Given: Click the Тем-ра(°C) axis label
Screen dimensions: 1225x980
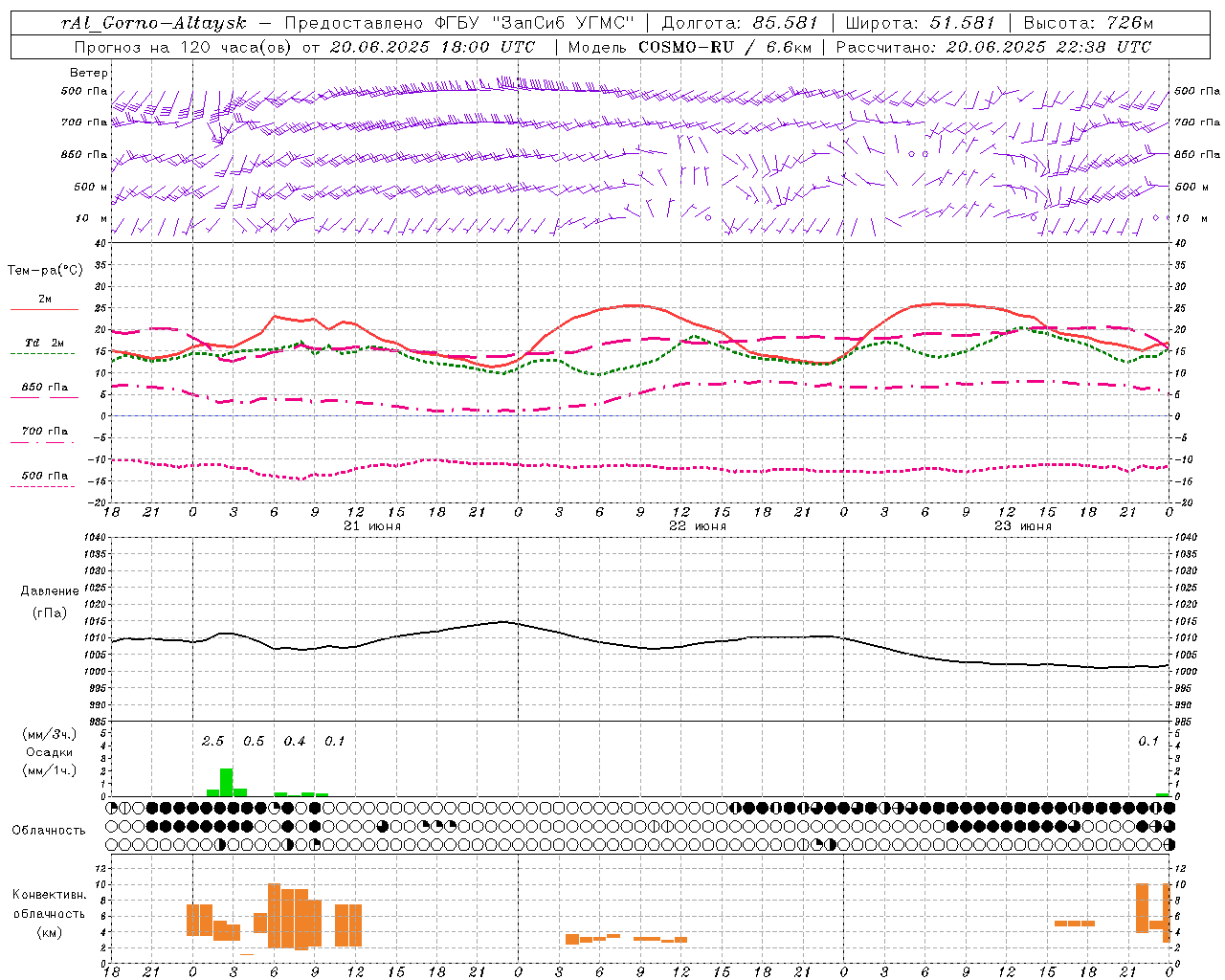Looking at the screenshot, I should [45, 271].
